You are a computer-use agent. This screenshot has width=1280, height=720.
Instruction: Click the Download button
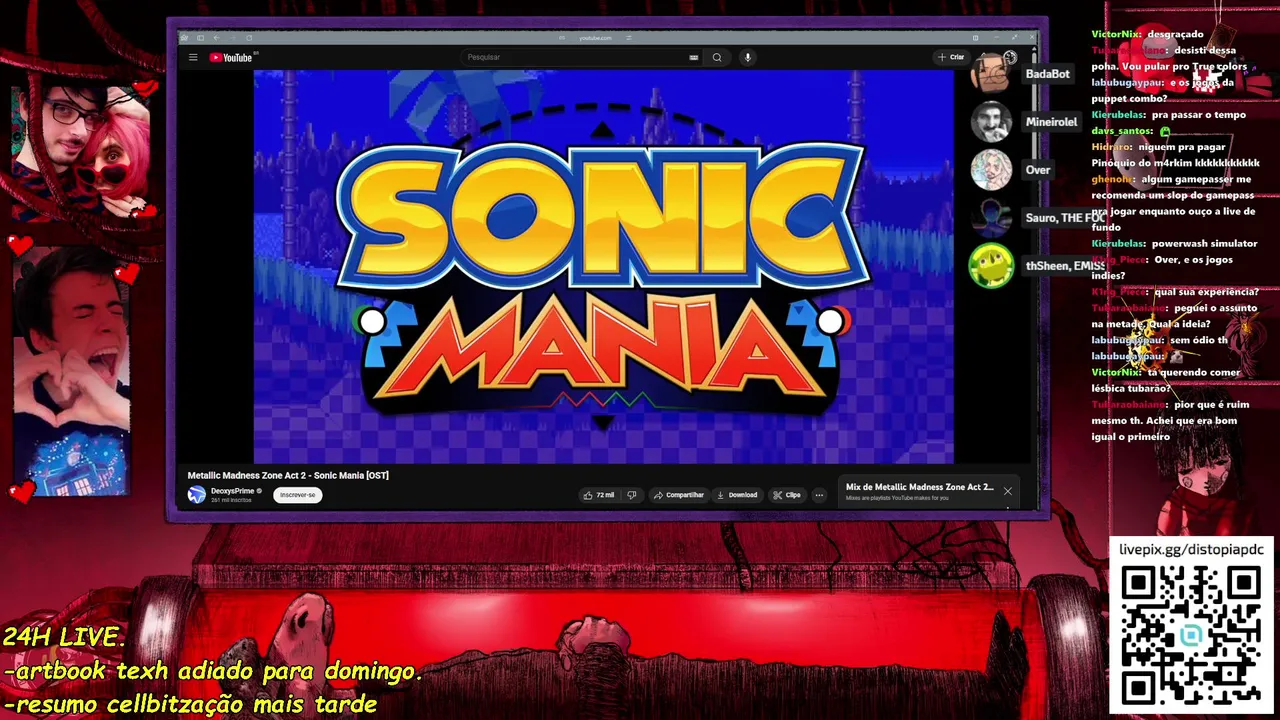pos(737,494)
